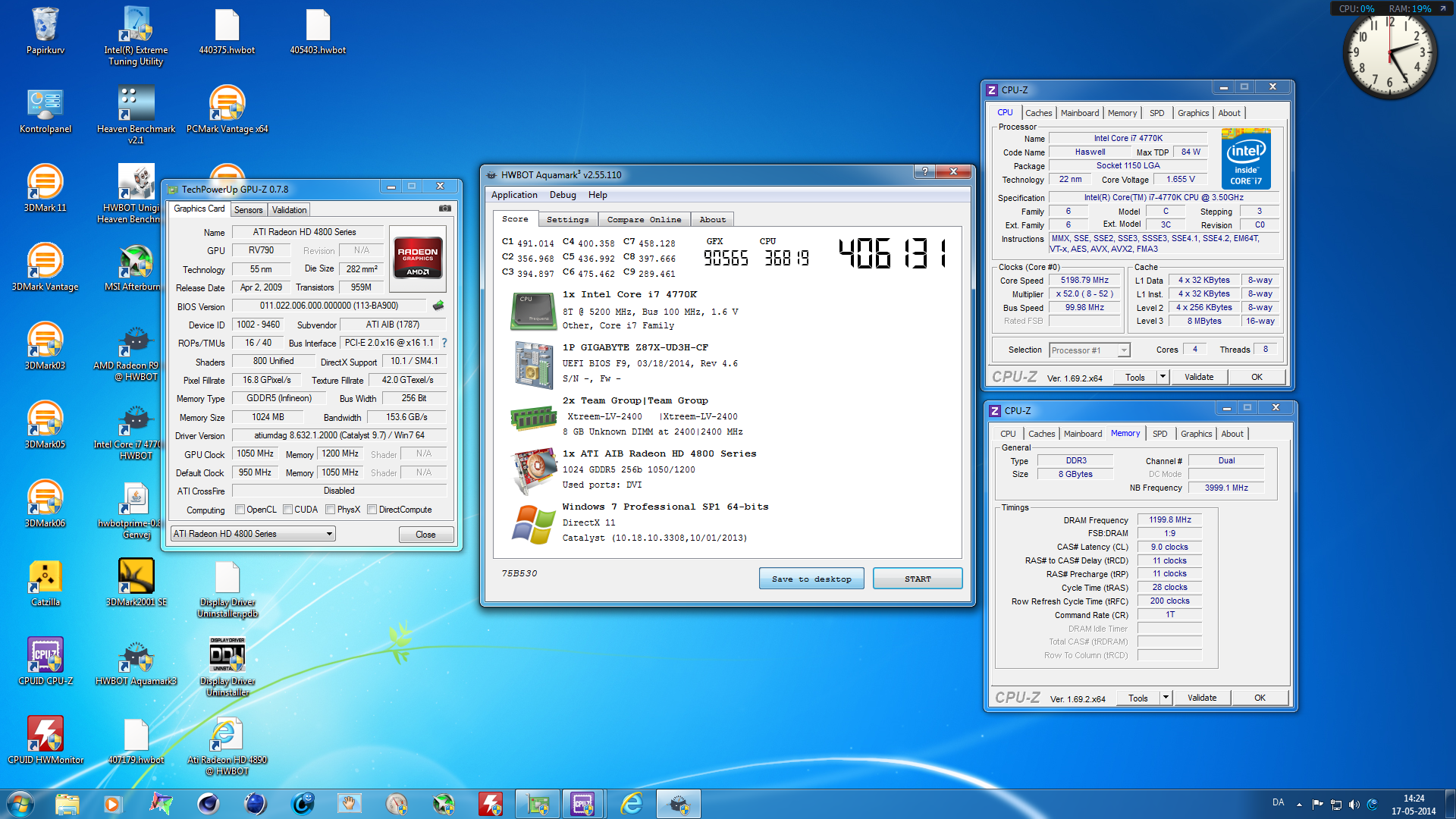This screenshot has height=819, width=1456.
Task: Switch to Validation tab in GPU-Z
Action: click(289, 210)
